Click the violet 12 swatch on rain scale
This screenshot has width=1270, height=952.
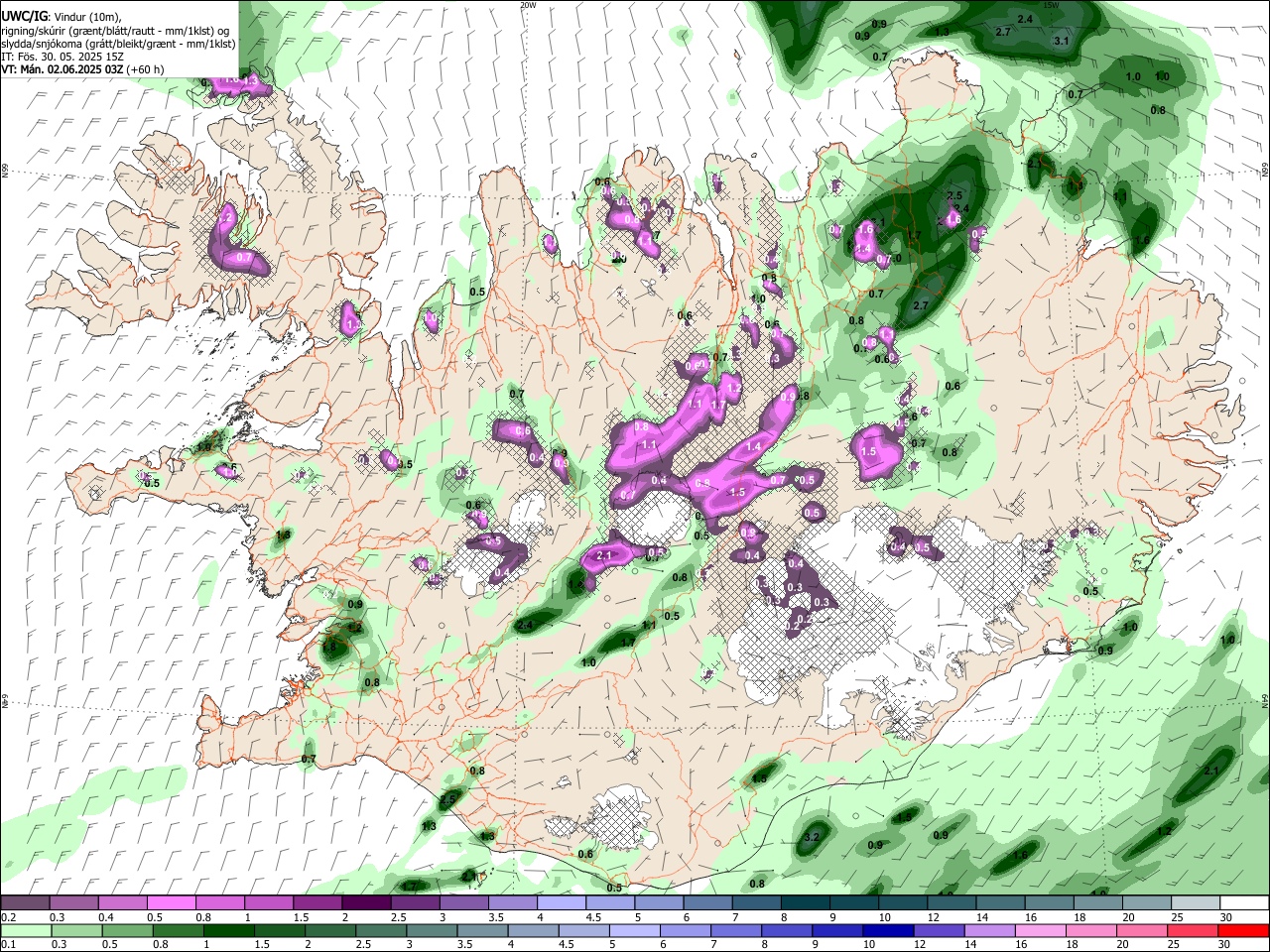(x=939, y=931)
